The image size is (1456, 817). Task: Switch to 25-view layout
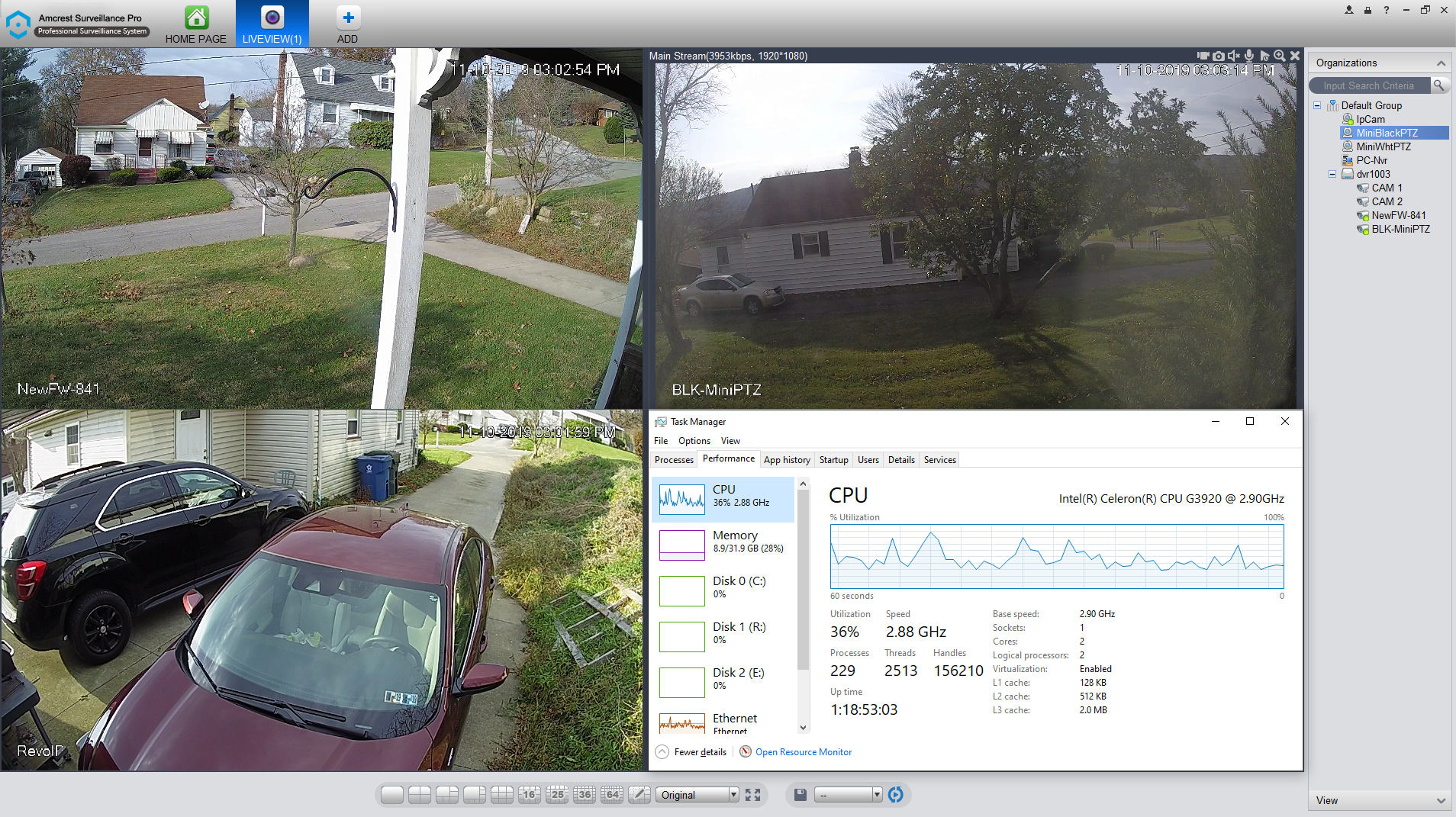point(557,795)
